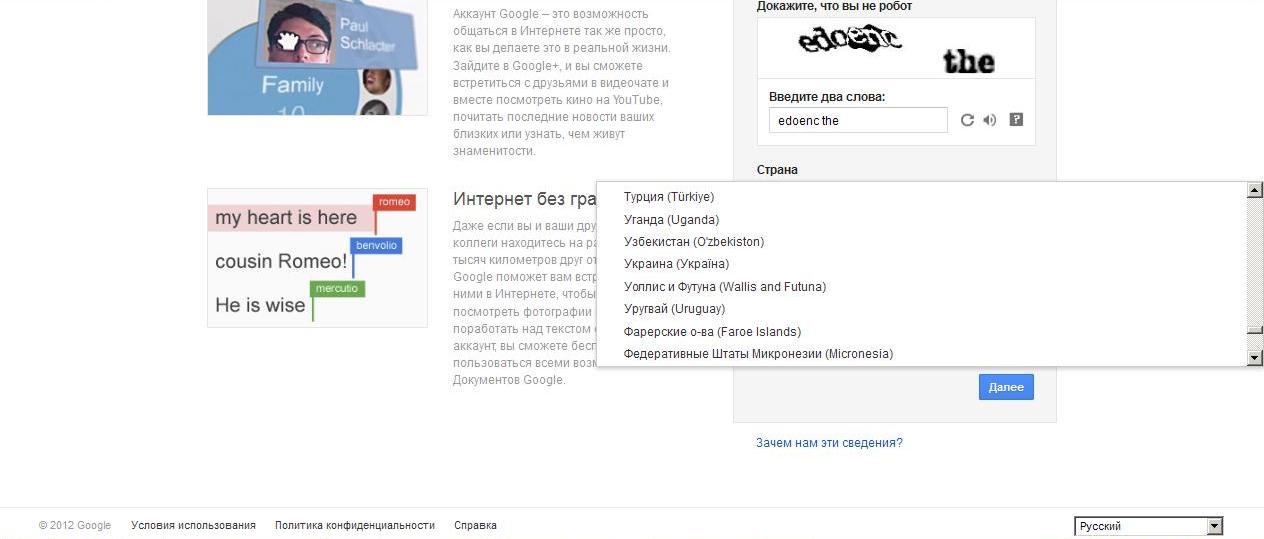Open the Условия использования footer link
This screenshot has height=539, width=1264.
click(x=193, y=525)
